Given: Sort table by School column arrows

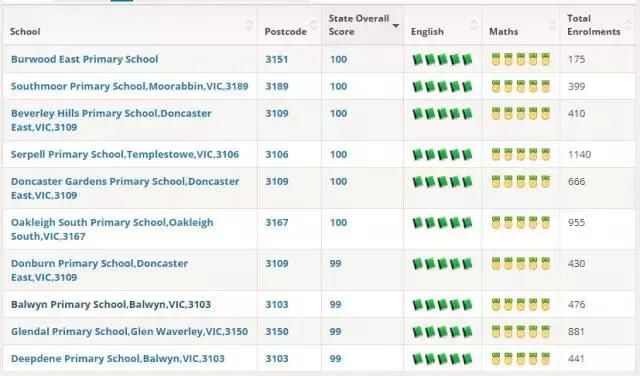Looking at the screenshot, I should (x=249, y=25).
